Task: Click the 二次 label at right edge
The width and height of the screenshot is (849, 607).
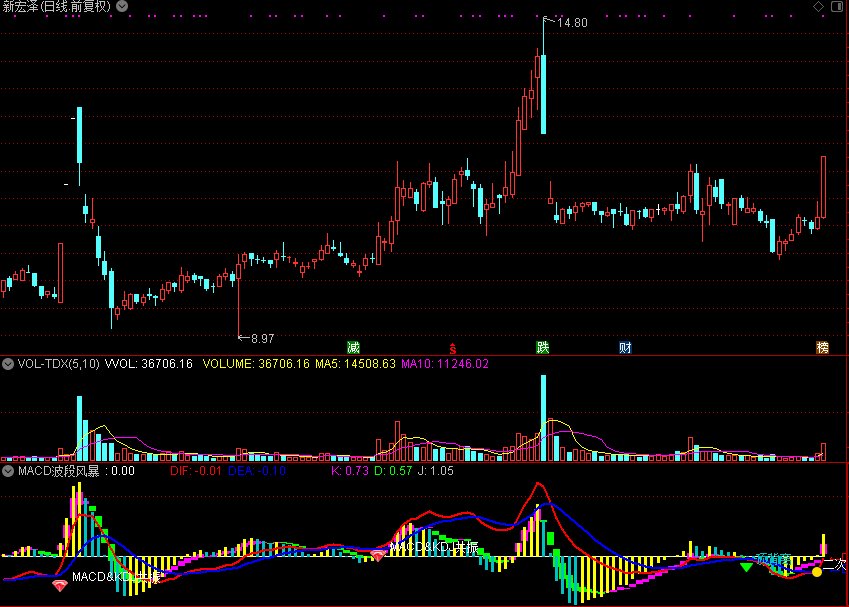Action: click(x=834, y=564)
